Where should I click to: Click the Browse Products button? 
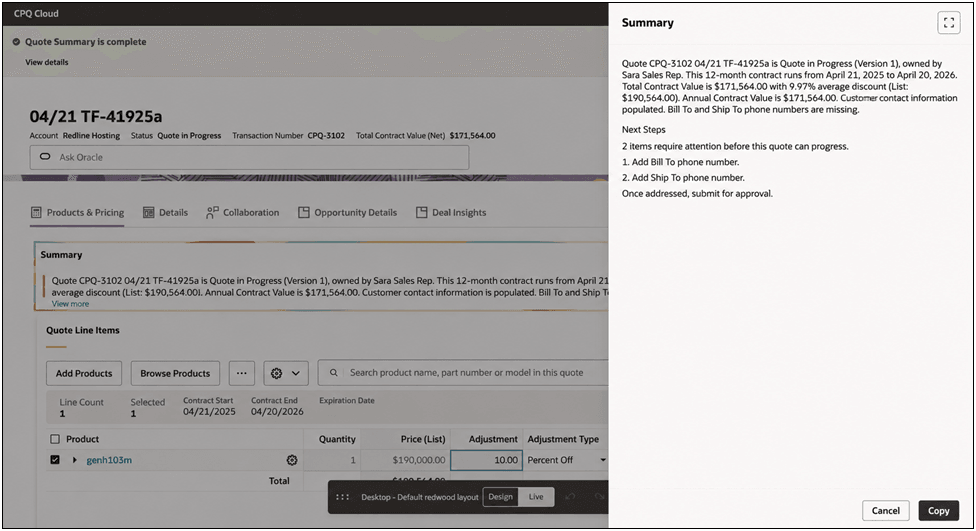click(175, 373)
